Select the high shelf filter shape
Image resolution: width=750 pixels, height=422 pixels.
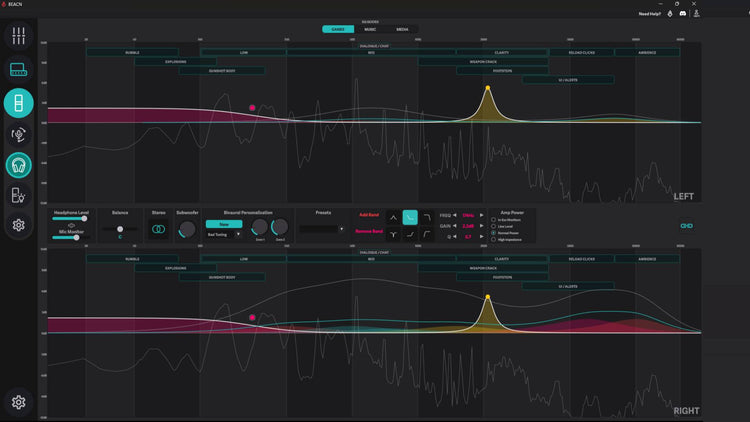(x=410, y=234)
